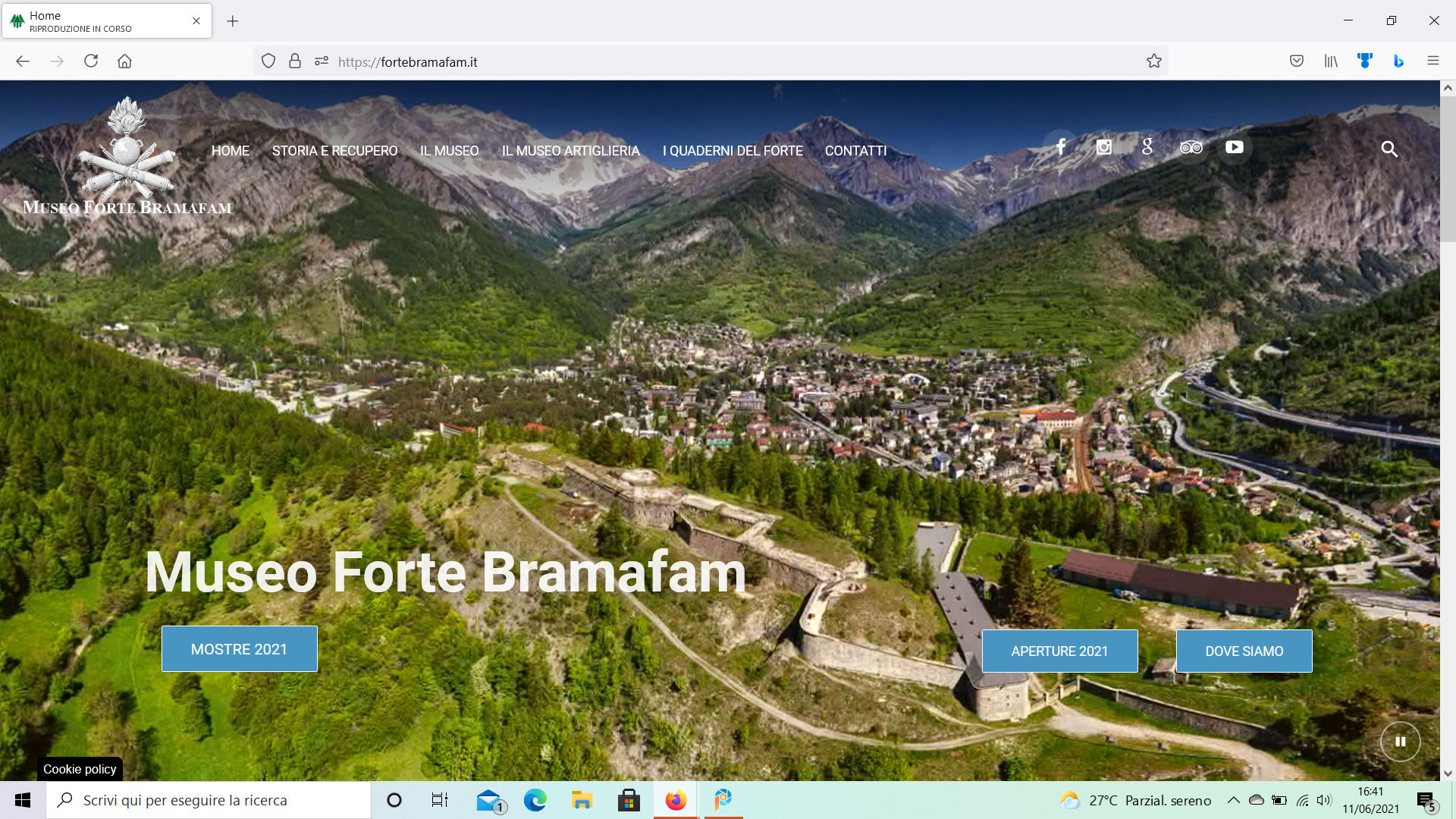Open the site permissions icon in the address bar
1456x819 pixels.
(x=322, y=61)
